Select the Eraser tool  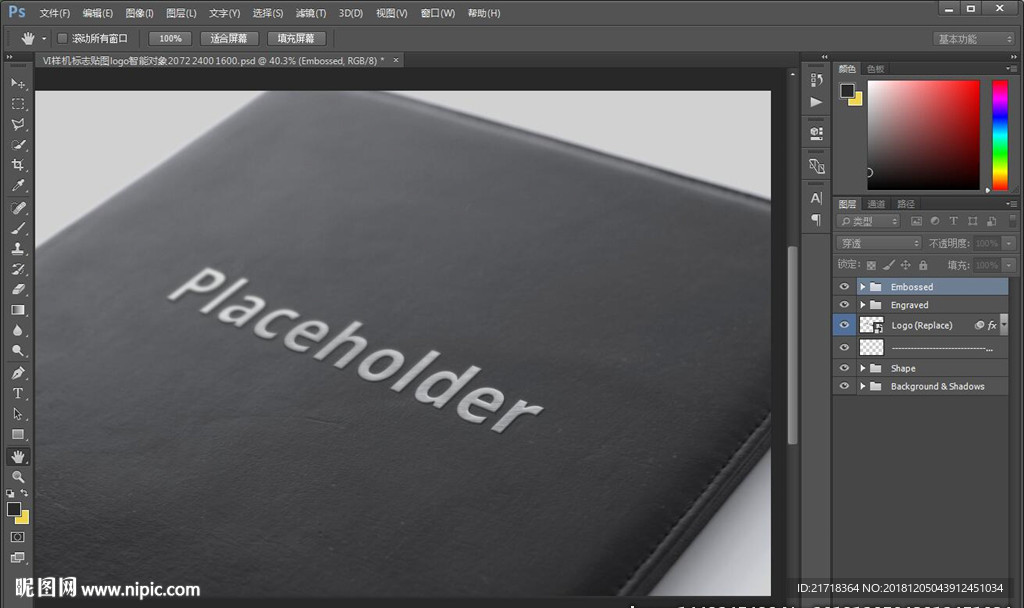pyautogui.click(x=18, y=290)
